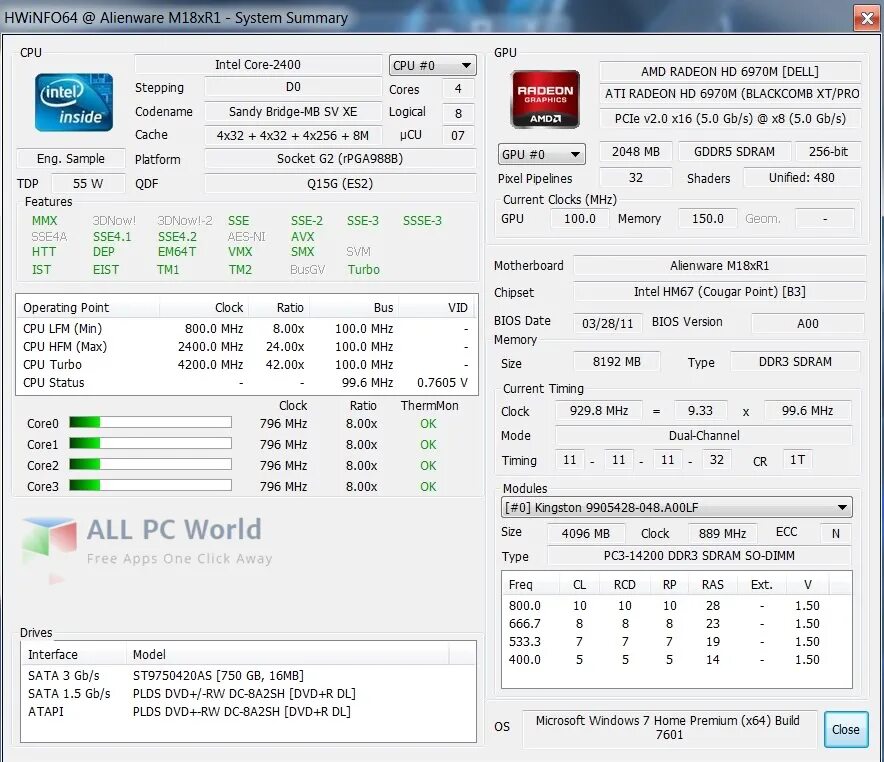Click the VID column header

pyautogui.click(x=437, y=307)
